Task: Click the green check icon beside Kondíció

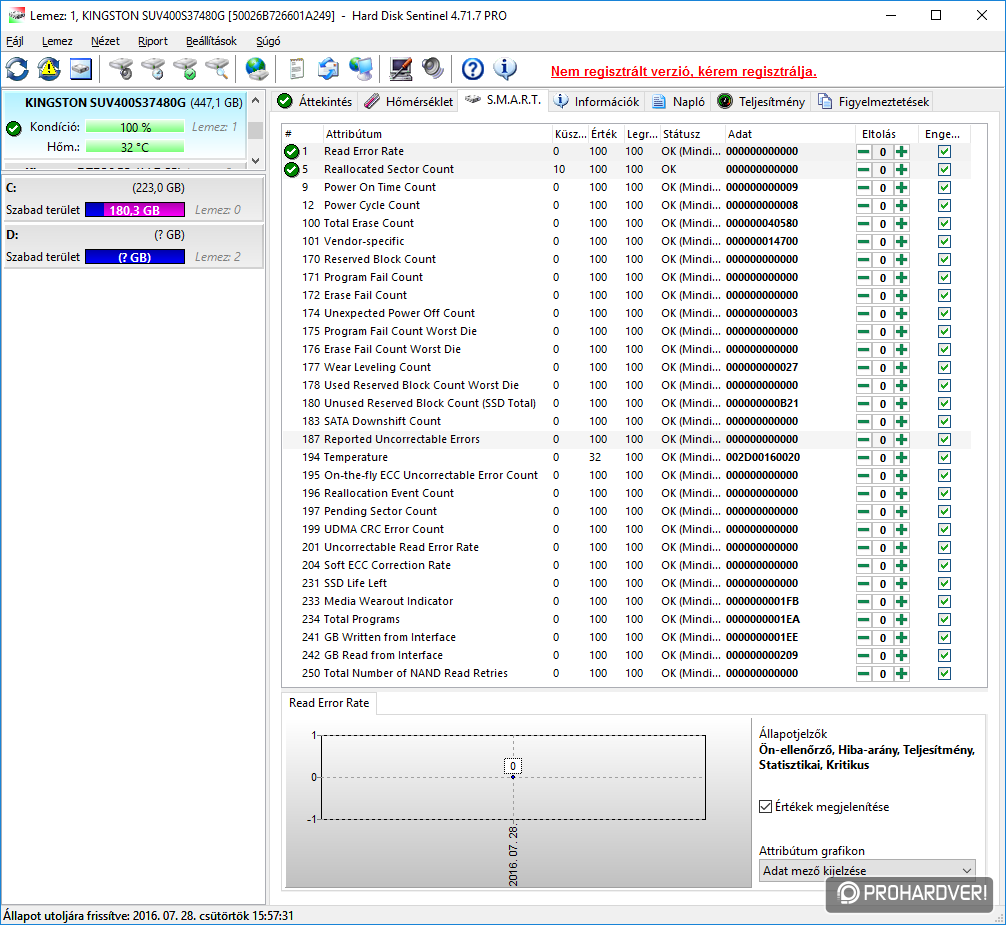Action: point(13,128)
